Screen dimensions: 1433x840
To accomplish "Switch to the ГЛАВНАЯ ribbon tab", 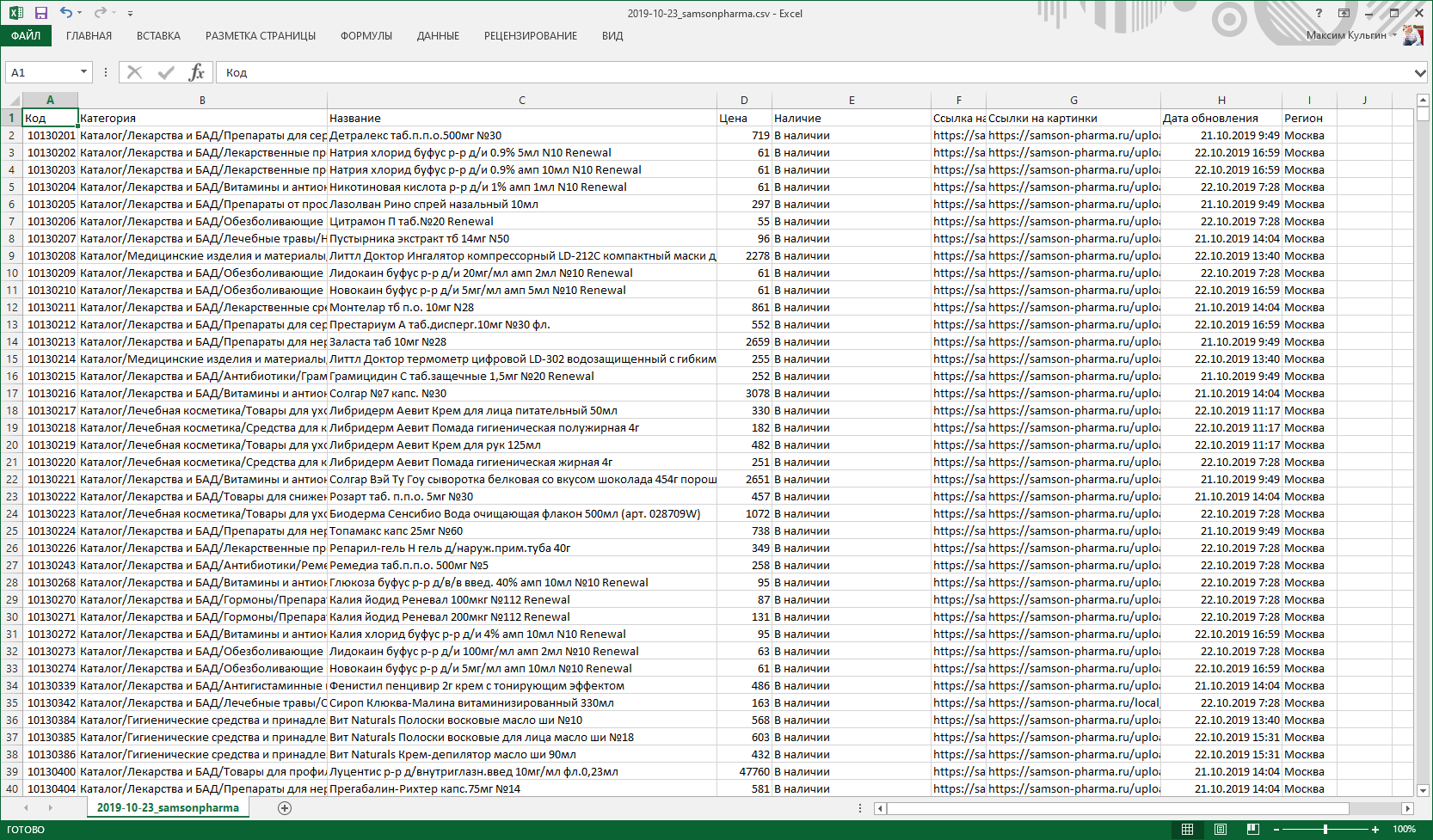I will click(89, 35).
